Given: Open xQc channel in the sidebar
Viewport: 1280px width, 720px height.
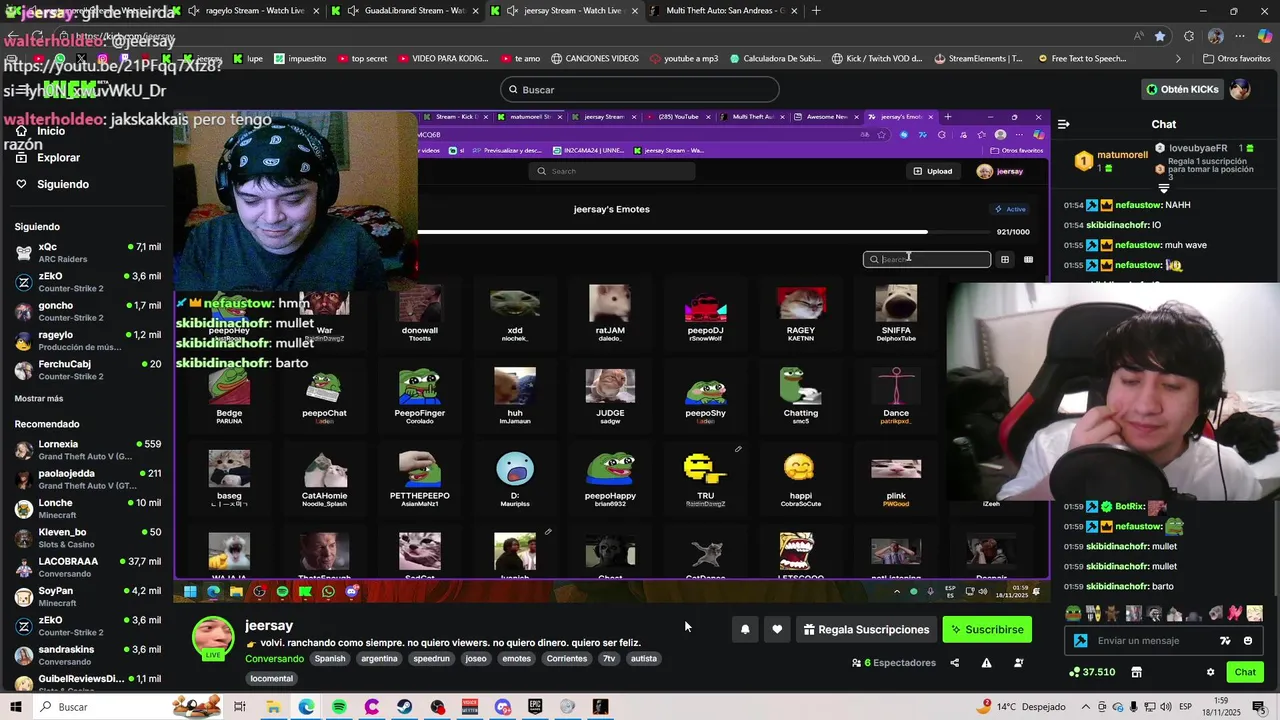Looking at the screenshot, I should [87, 252].
